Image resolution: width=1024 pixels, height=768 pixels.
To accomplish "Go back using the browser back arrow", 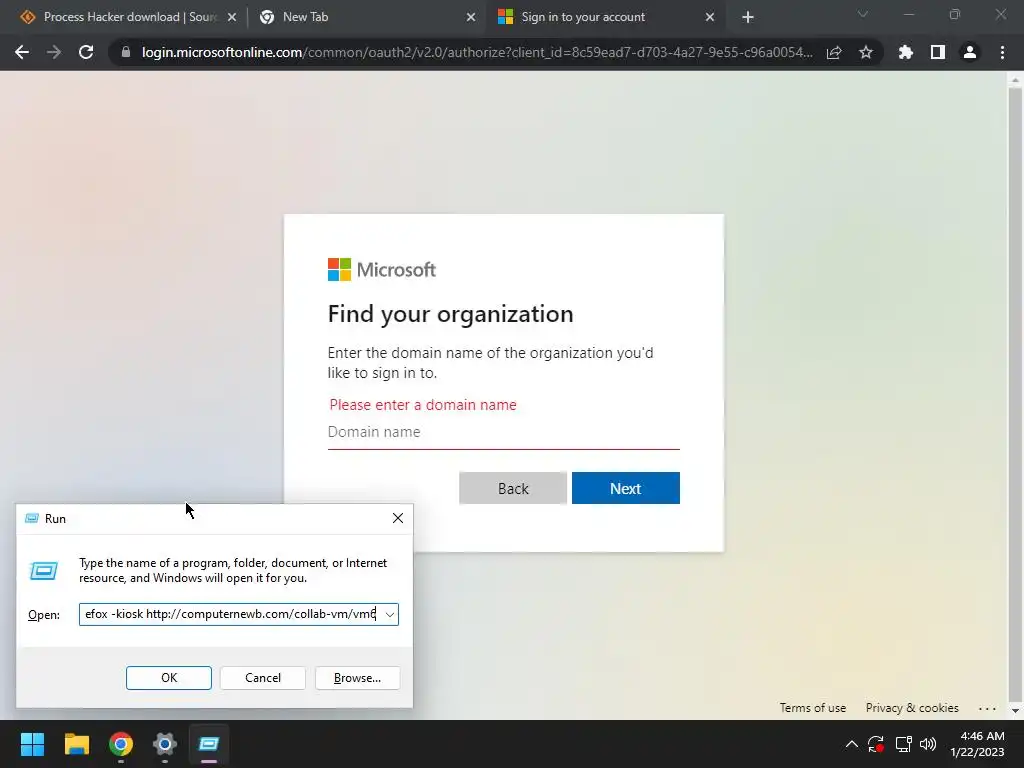I will 22,52.
